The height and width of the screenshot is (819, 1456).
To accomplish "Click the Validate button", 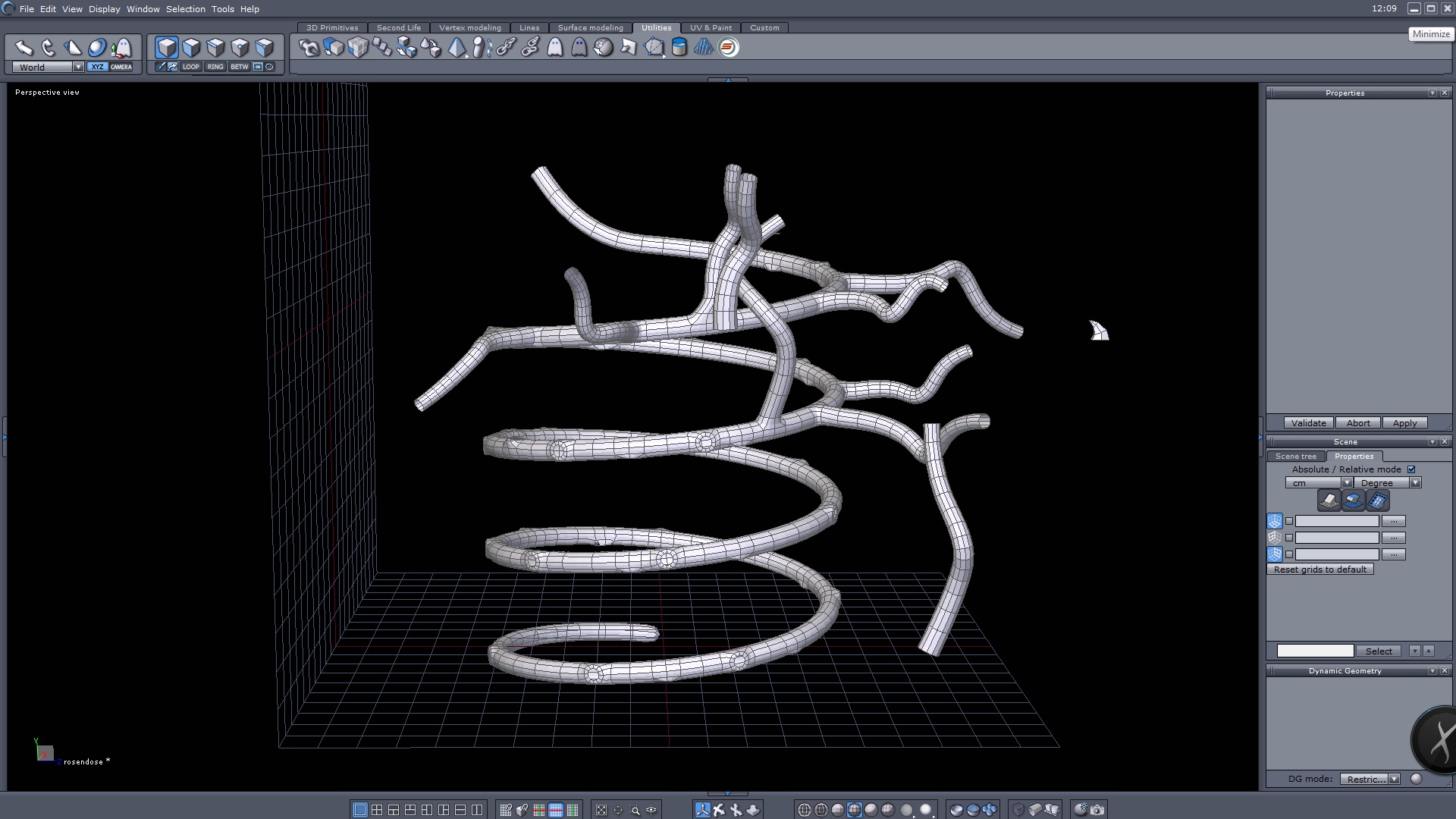I will tap(1308, 423).
